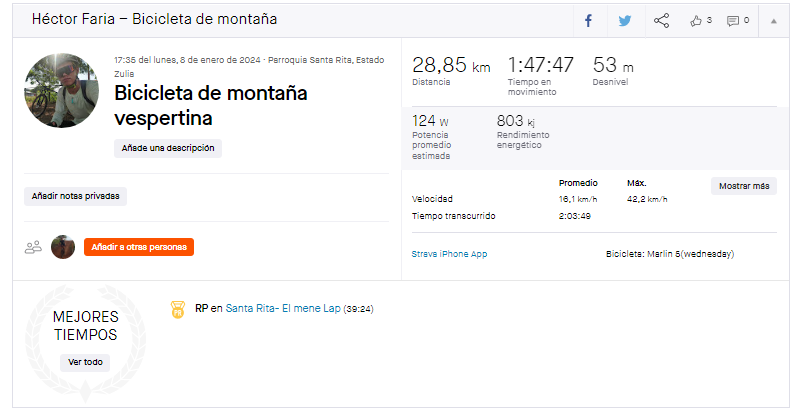
Task: Collapse the activity panel with the top arrow
Action: pos(774,21)
